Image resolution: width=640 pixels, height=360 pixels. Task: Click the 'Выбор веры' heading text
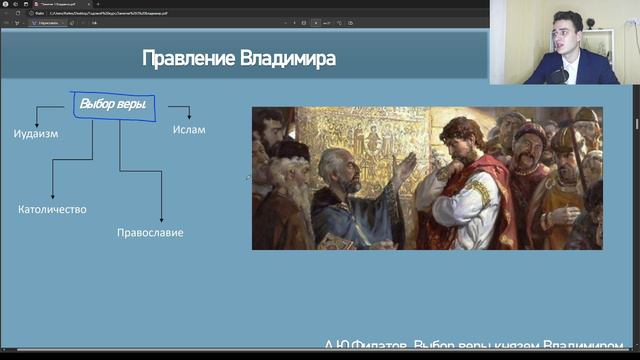point(113,104)
